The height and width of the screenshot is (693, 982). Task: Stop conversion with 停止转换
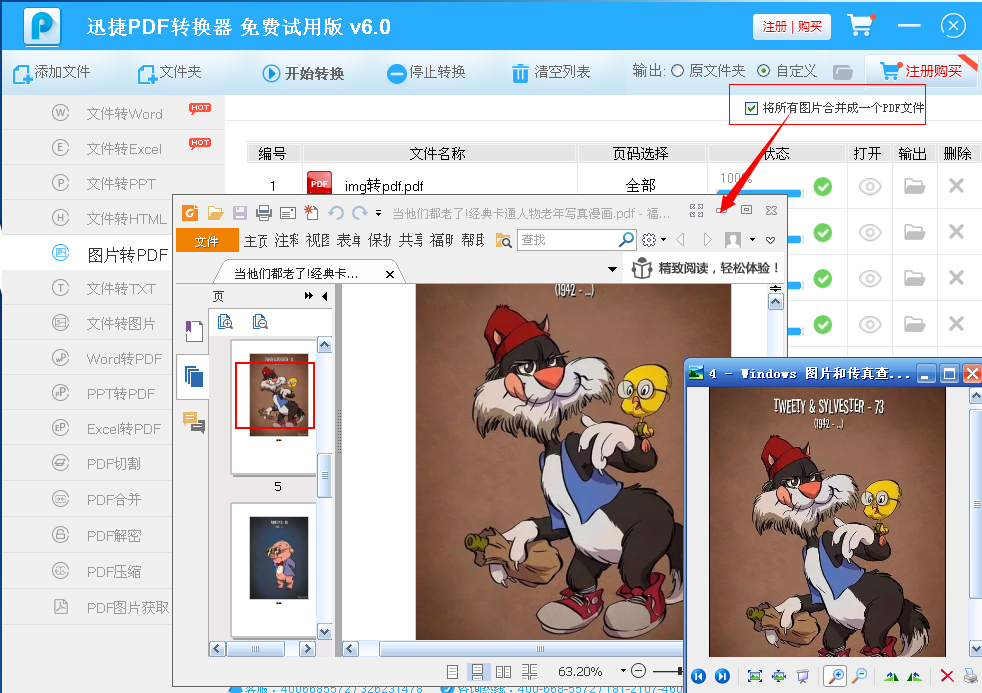click(x=426, y=73)
